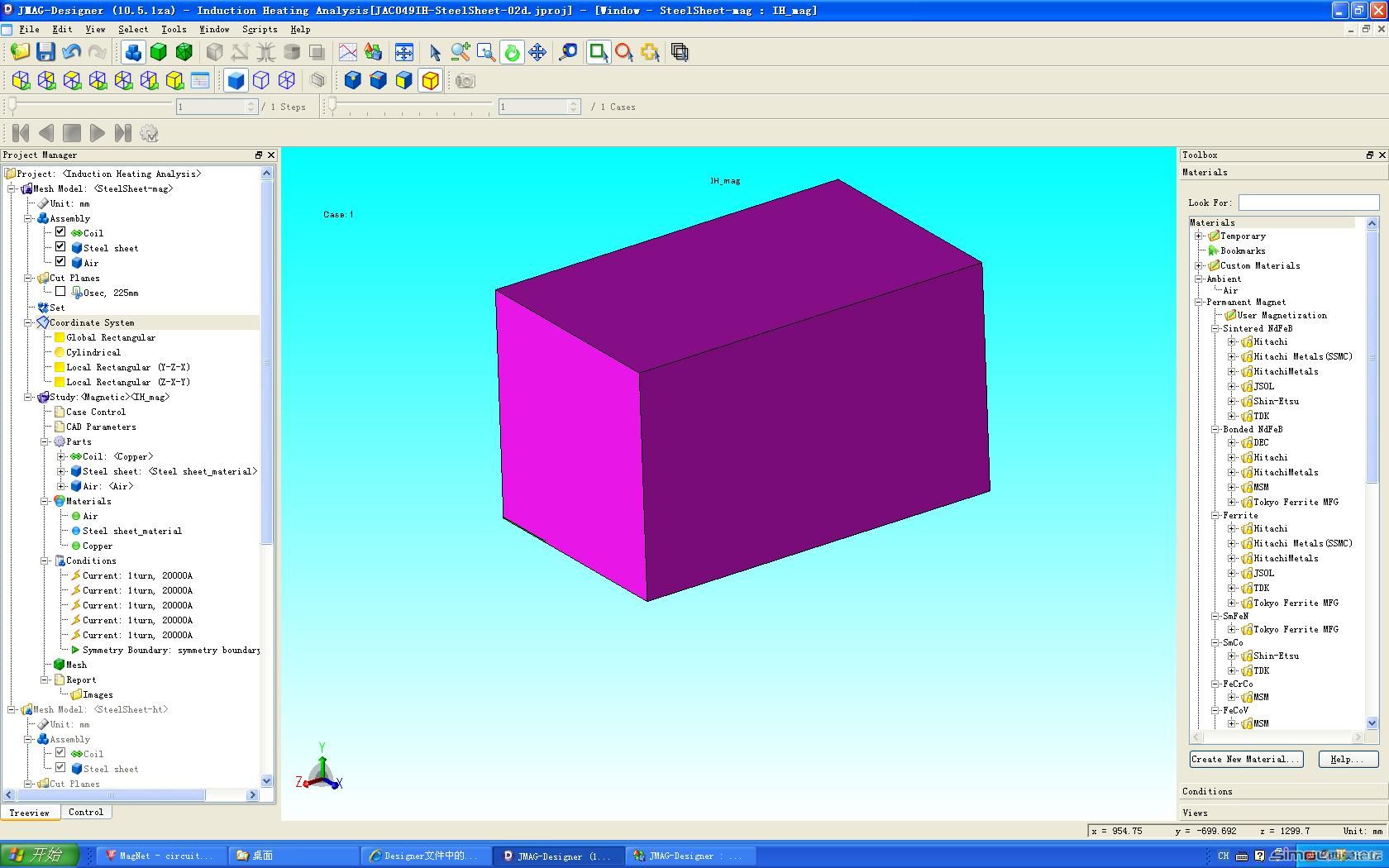Collapse the Conditions tree node
Image resolution: width=1389 pixels, height=868 pixels.
pyautogui.click(x=45, y=560)
